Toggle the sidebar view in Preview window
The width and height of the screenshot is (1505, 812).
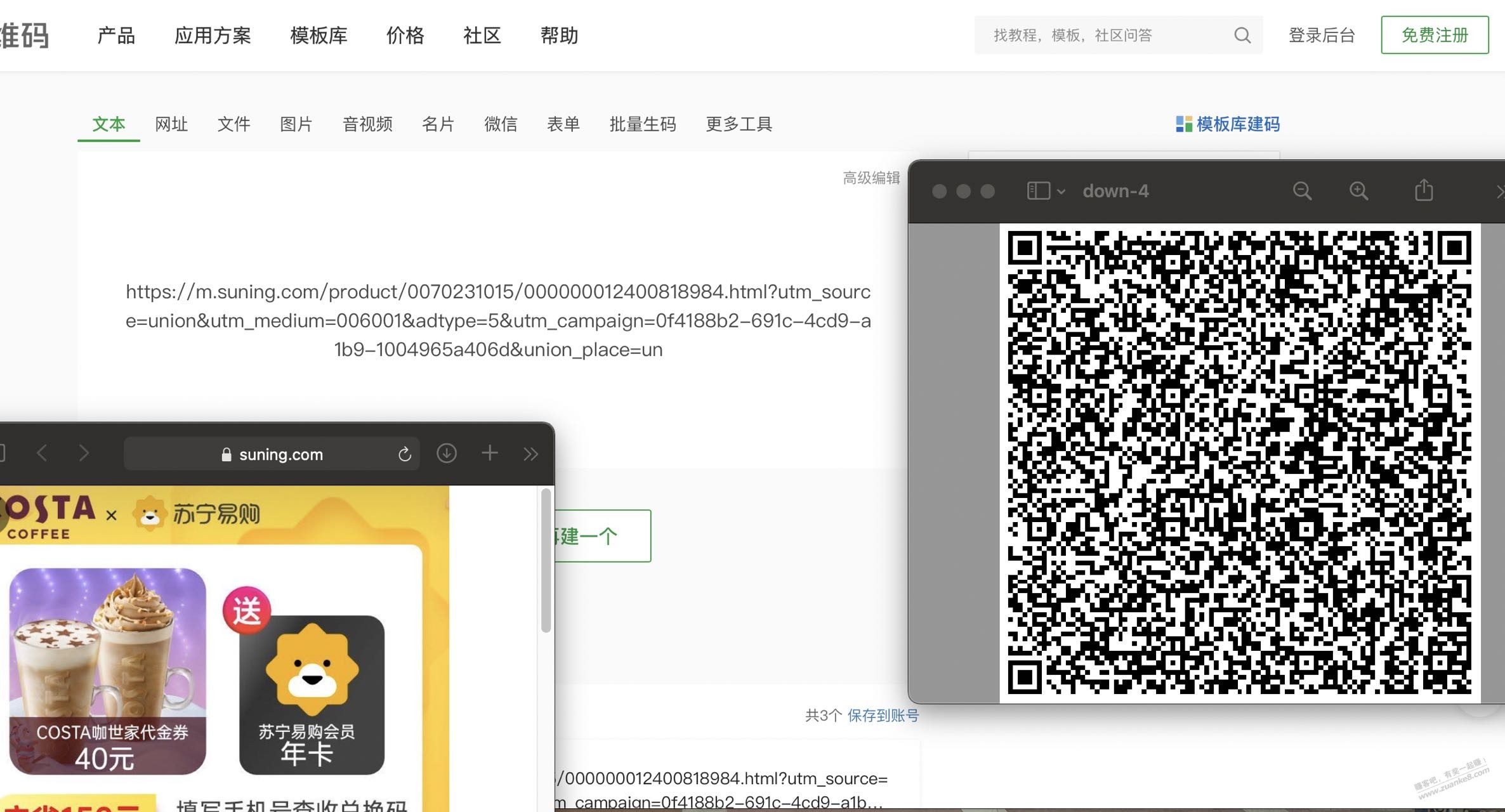pos(1038,191)
